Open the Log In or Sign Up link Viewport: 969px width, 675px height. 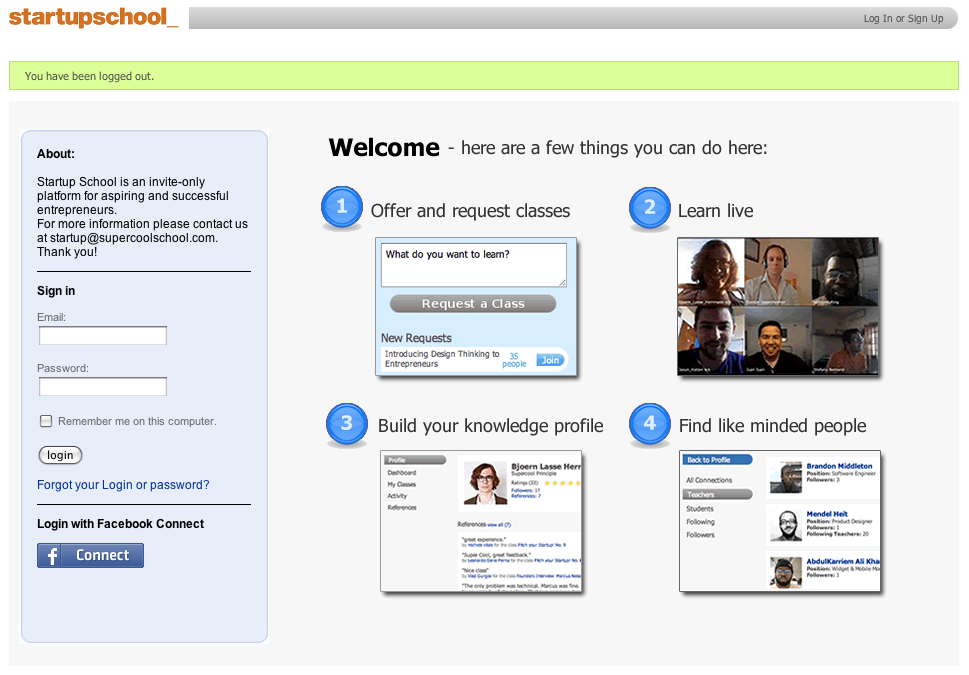tap(903, 19)
